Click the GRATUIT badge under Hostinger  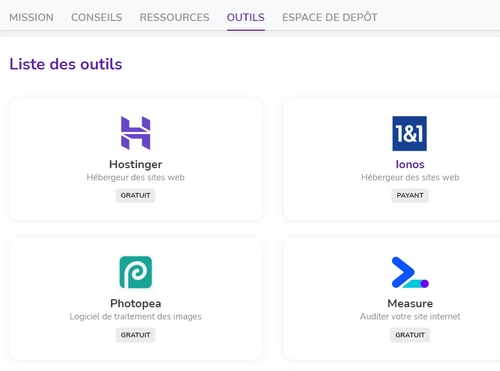[135, 195]
